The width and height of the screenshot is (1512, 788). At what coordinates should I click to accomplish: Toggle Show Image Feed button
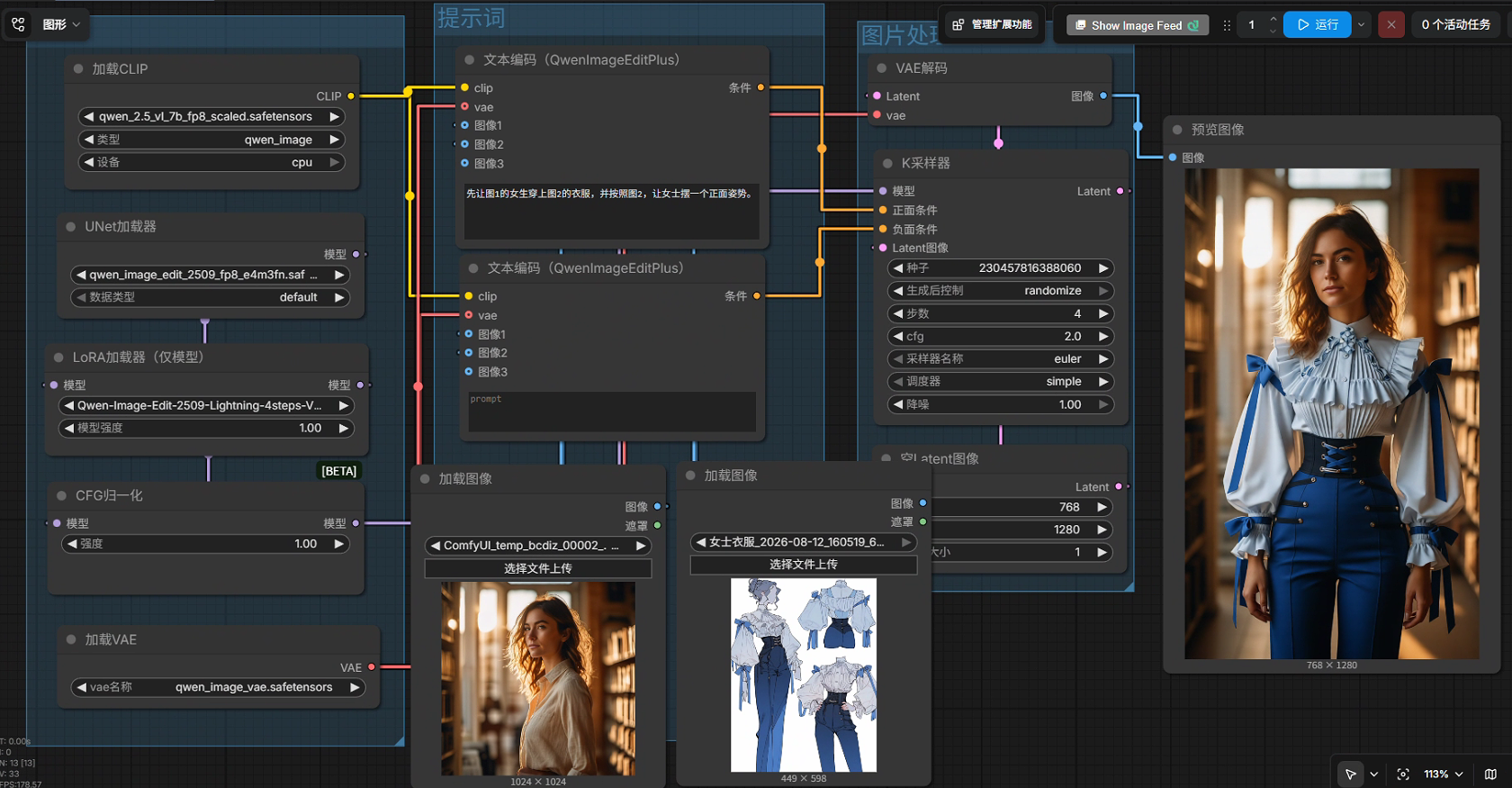1138,25
